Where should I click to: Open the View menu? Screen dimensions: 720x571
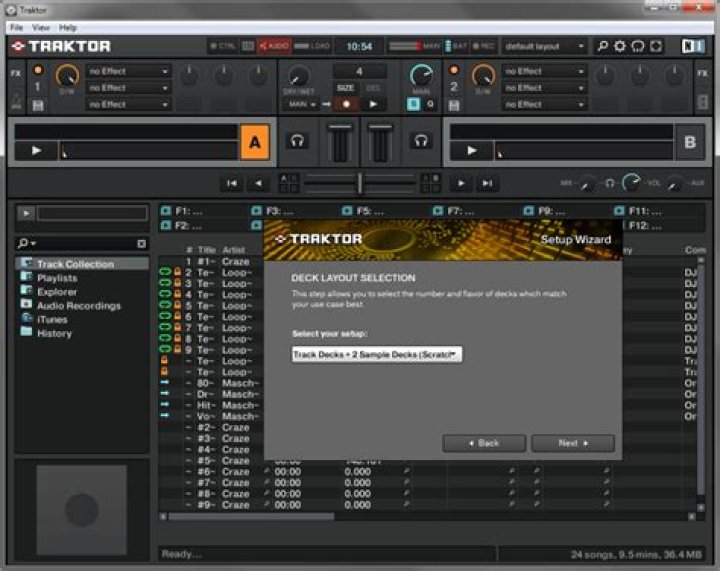[41, 27]
